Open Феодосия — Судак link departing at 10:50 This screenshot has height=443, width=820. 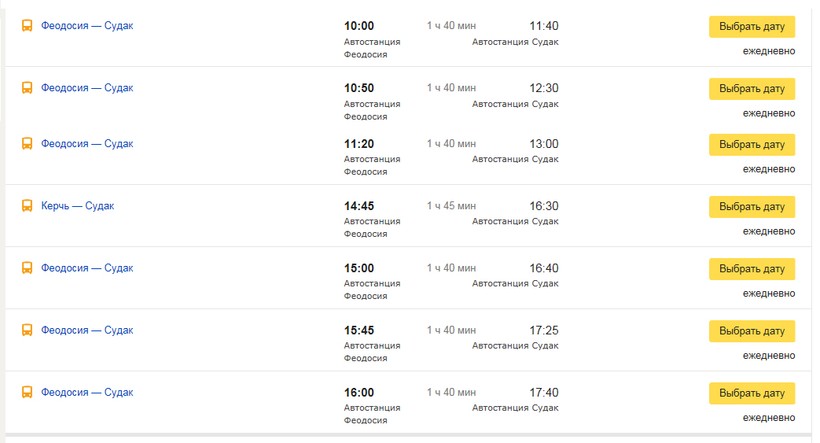pyautogui.click(x=87, y=88)
